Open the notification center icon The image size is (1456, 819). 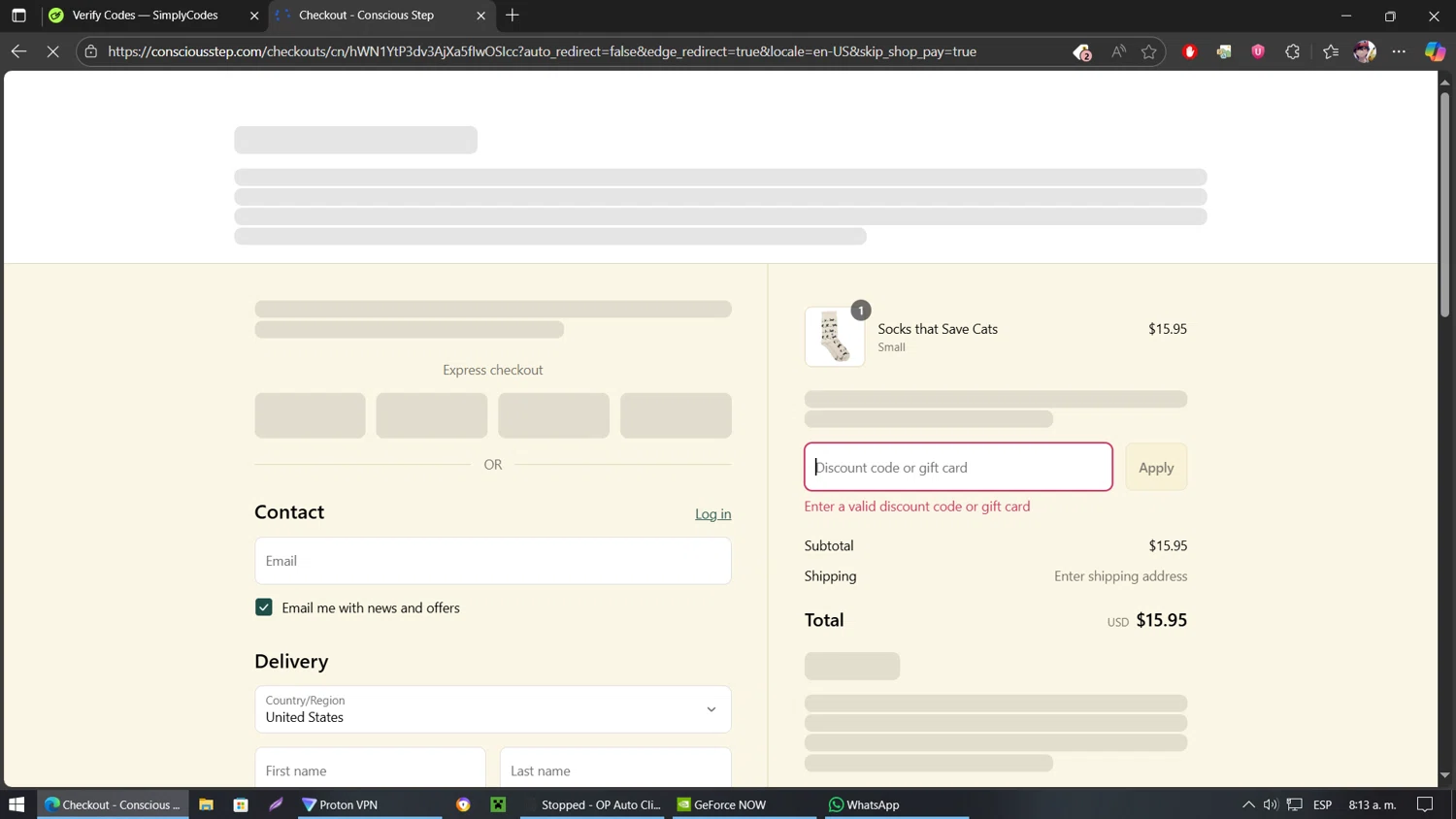tap(1425, 804)
